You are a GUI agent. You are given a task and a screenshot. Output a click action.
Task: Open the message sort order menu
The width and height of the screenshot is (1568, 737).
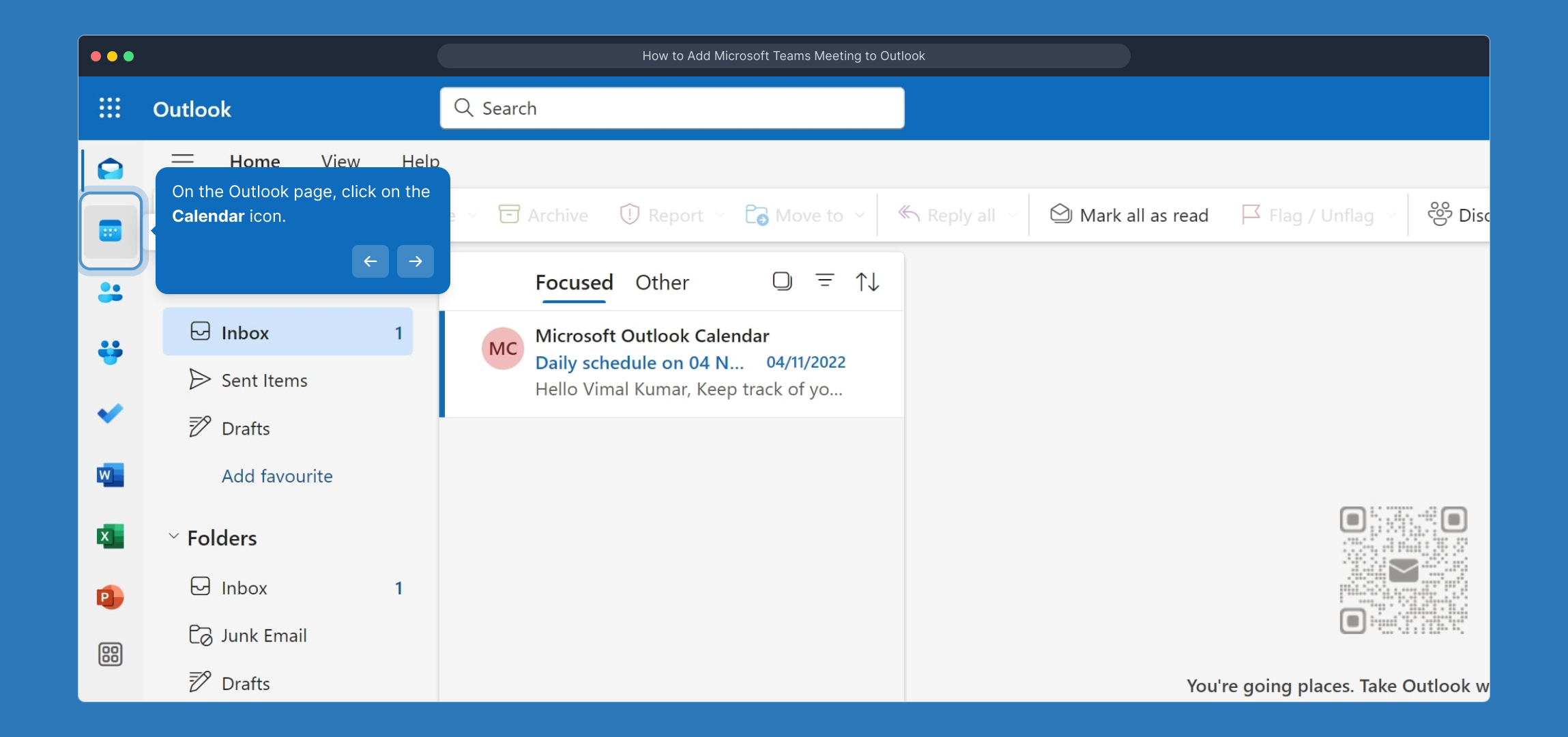point(867,281)
